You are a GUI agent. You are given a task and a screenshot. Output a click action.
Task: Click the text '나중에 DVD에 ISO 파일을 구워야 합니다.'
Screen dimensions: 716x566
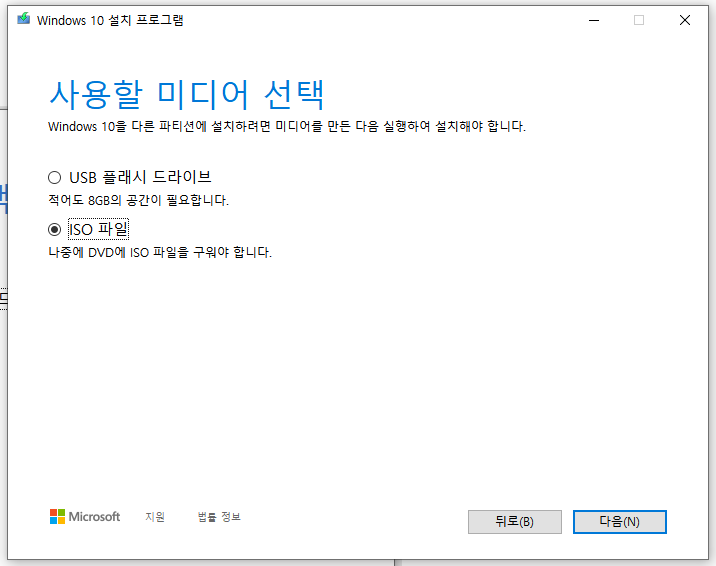point(160,252)
